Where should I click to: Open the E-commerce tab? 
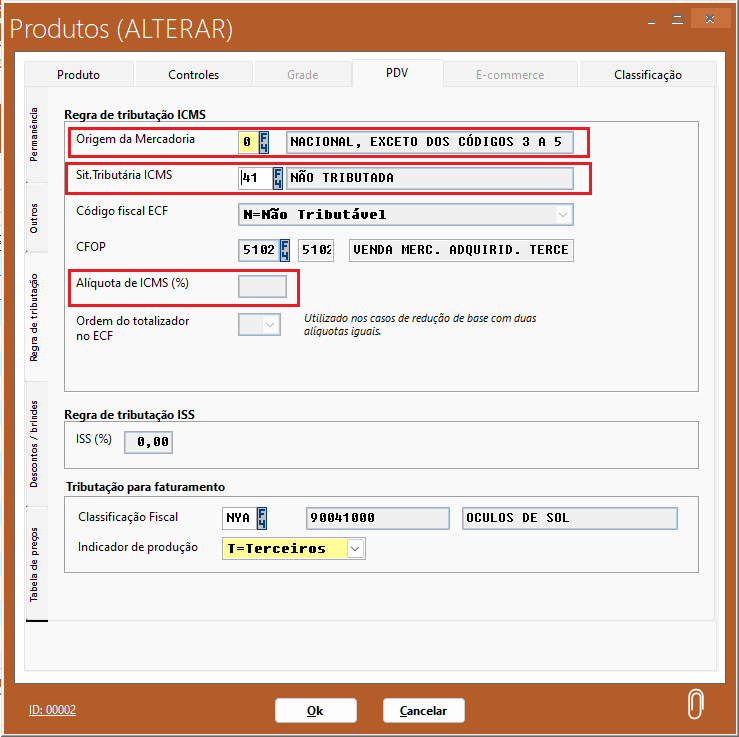point(510,75)
